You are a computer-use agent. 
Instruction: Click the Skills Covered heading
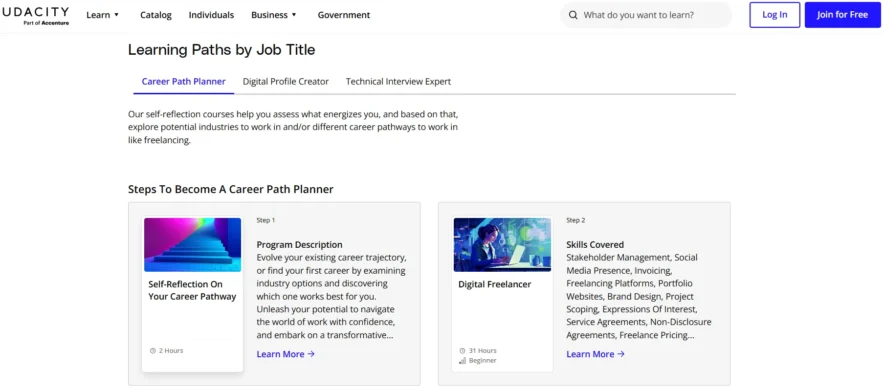[x=595, y=245]
